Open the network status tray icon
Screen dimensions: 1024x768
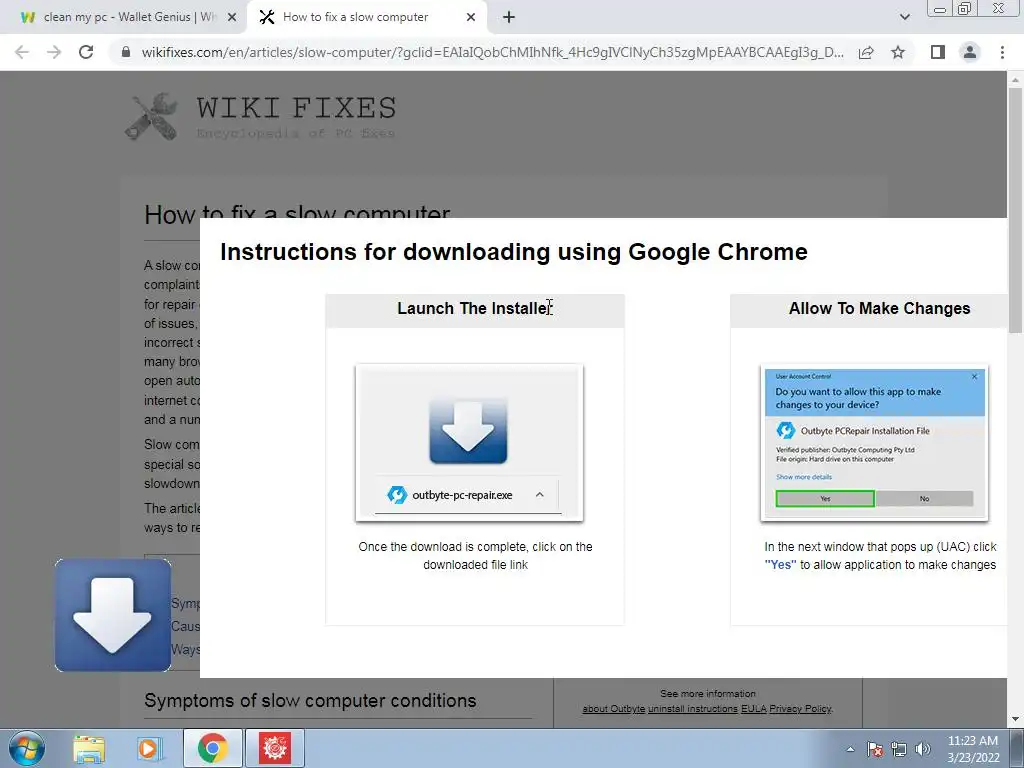(899, 749)
